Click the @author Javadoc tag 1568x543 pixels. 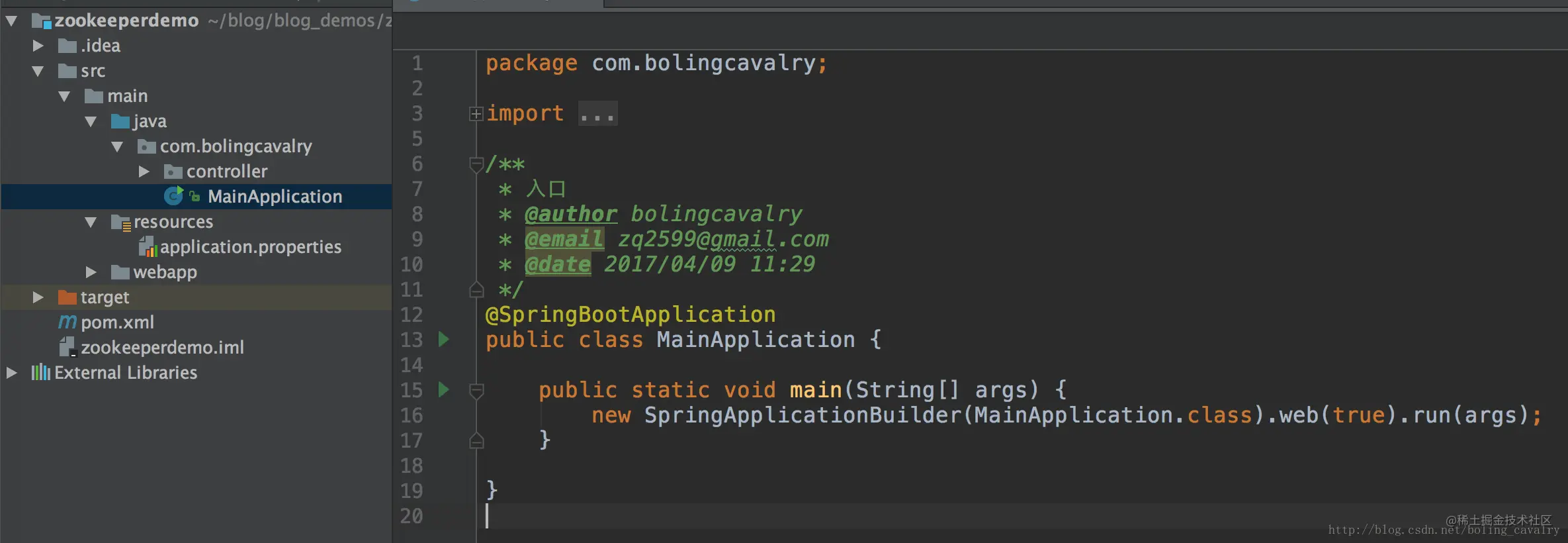(570, 214)
